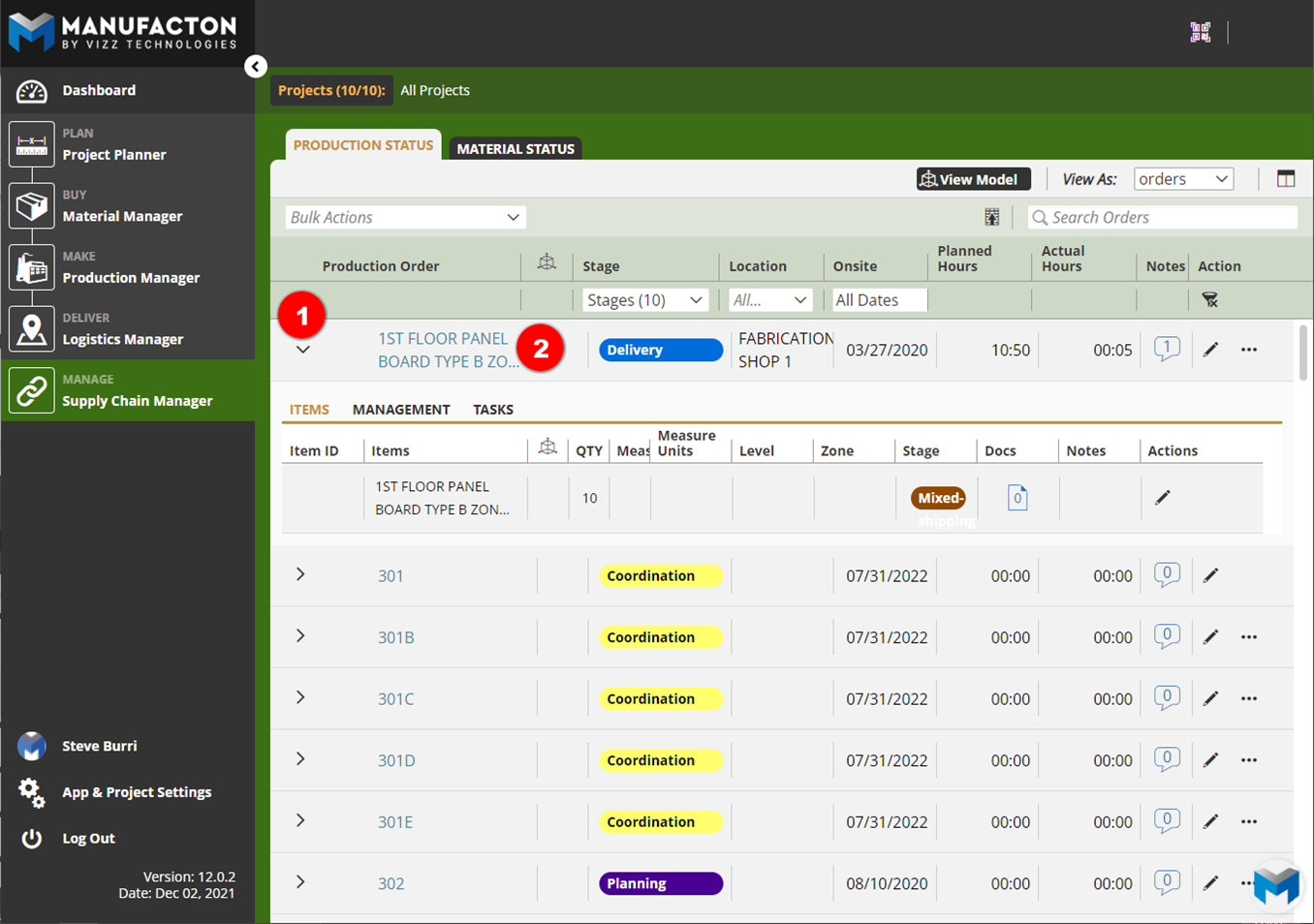The height and width of the screenshot is (924, 1314).
Task: Click the clear filters funnel icon
Action: click(1209, 300)
